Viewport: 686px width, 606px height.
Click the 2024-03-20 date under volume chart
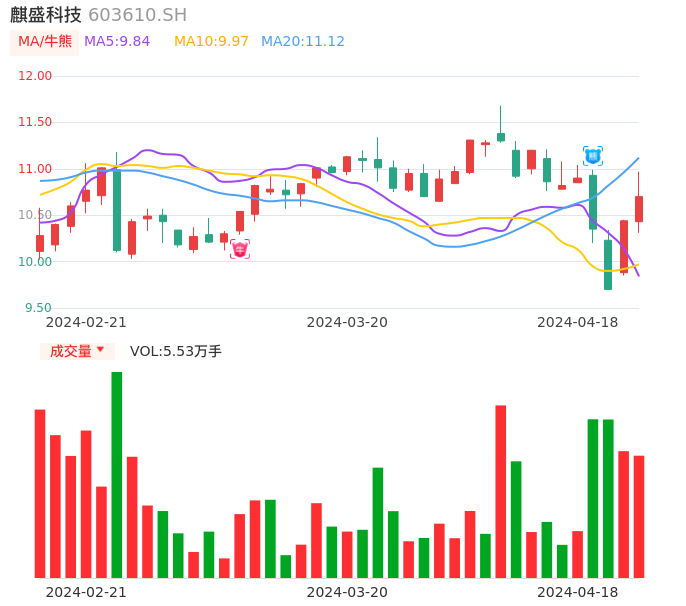click(347, 592)
